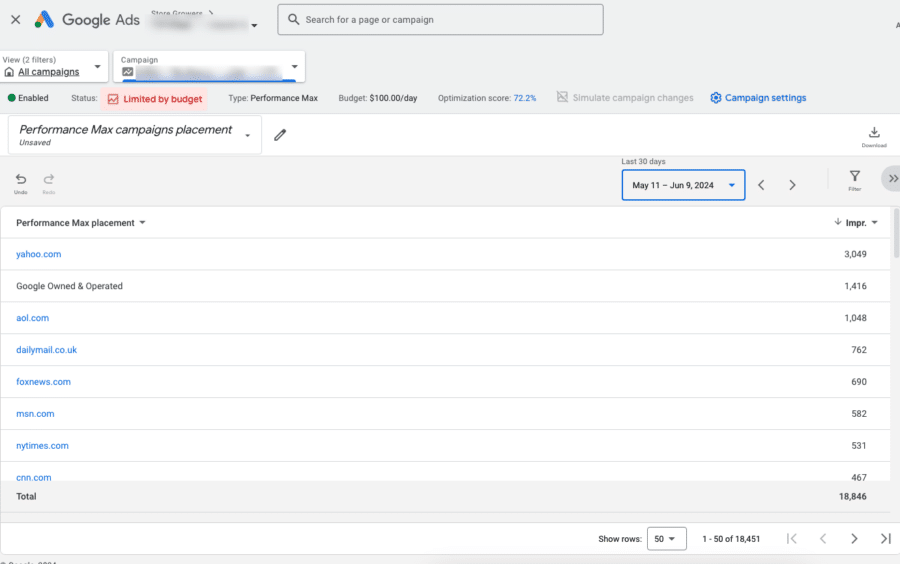900x564 pixels.
Task: Click the 1,416 impressions value
Action: 855,286
